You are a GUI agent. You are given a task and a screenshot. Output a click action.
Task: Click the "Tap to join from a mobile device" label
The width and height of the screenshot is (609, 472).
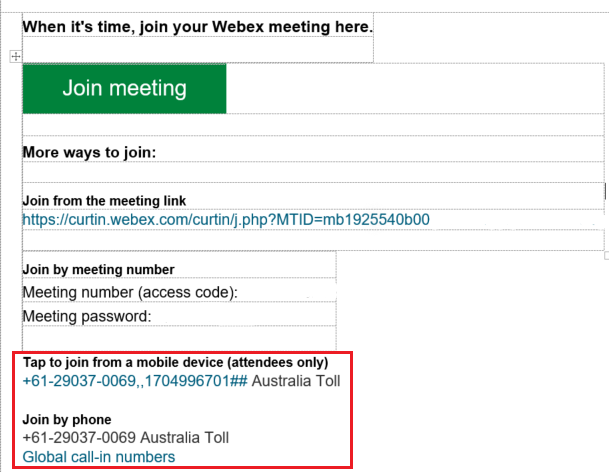175,362
